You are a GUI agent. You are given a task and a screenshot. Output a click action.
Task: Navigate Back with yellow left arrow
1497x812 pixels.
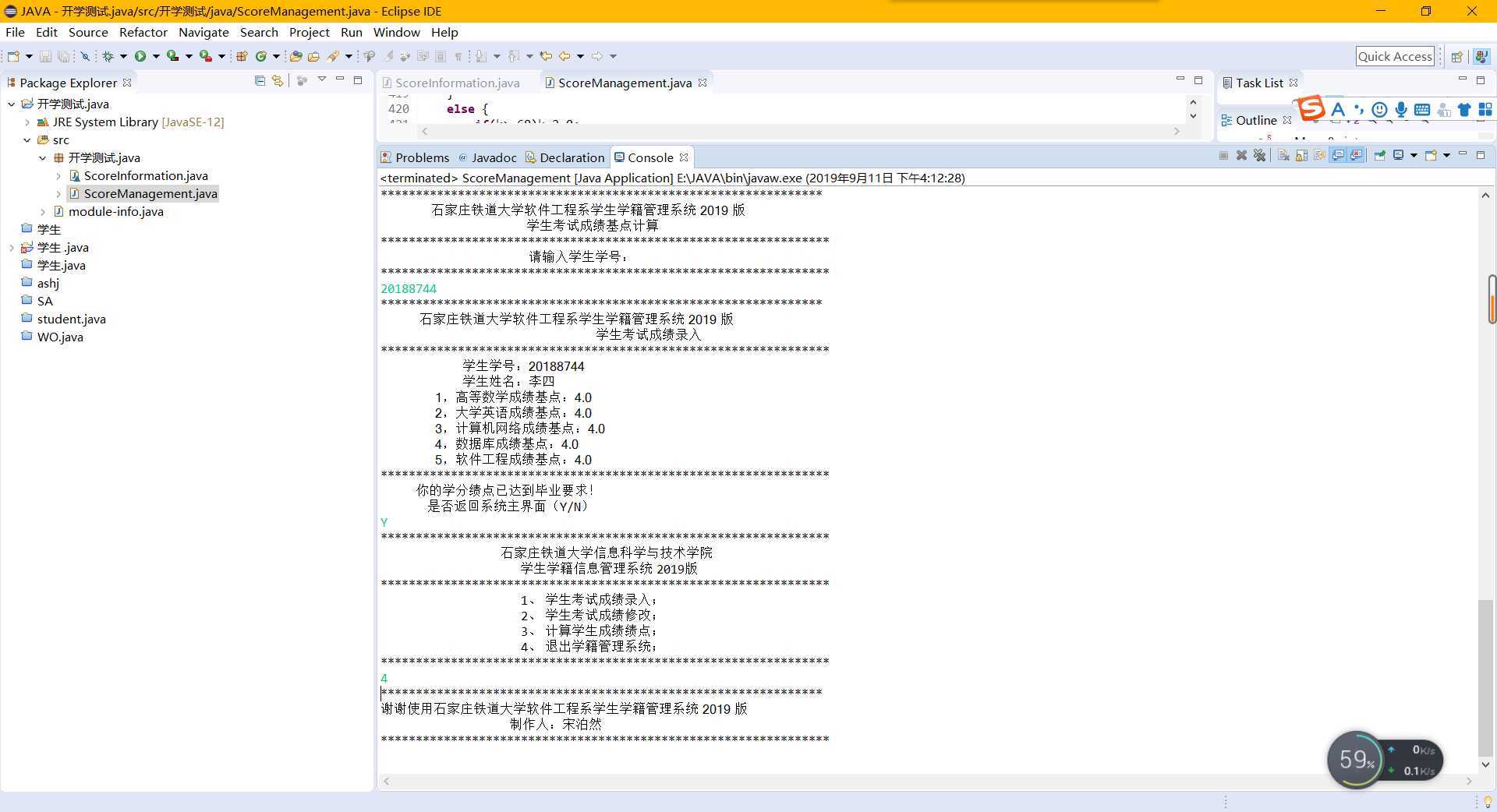564,56
